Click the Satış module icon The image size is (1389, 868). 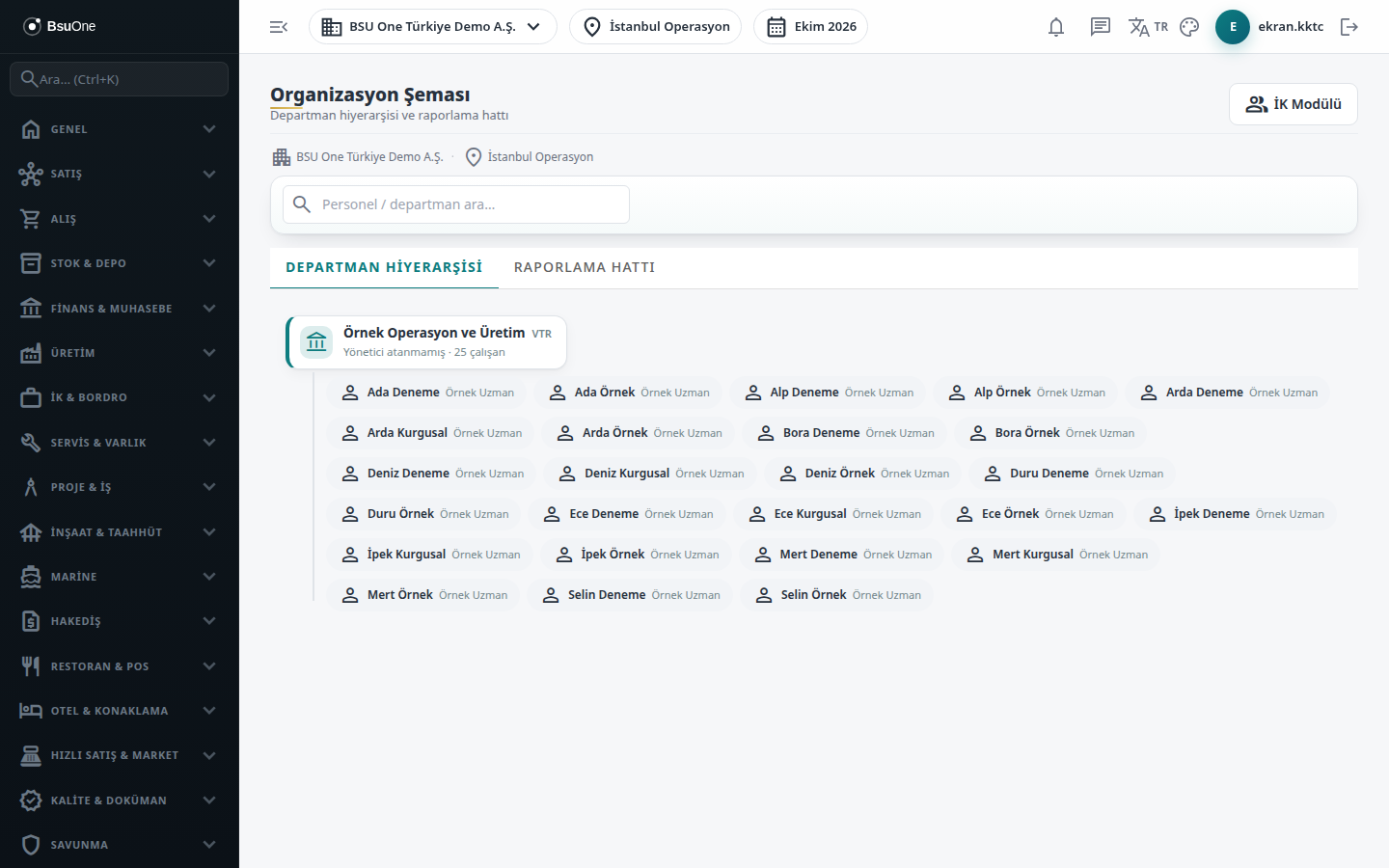(31, 174)
